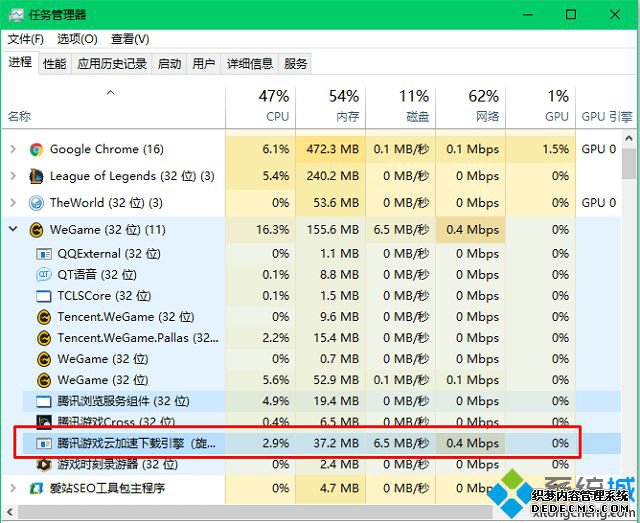640x523 pixels.
Task: Sort processes by the GPU column
Action: [540, 108]
